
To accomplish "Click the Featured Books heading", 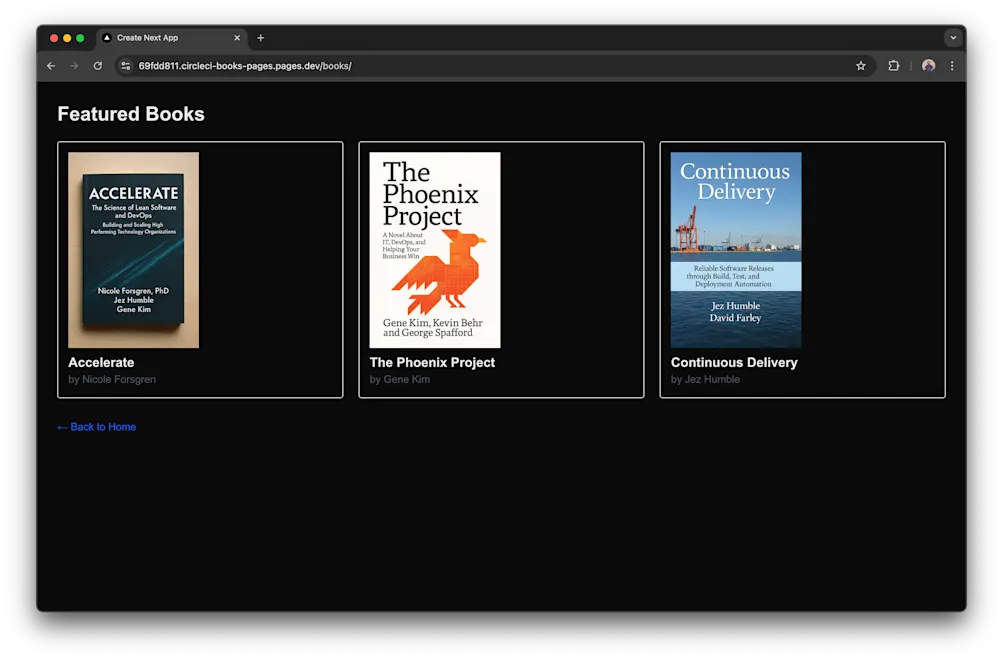I will [131, 114].
